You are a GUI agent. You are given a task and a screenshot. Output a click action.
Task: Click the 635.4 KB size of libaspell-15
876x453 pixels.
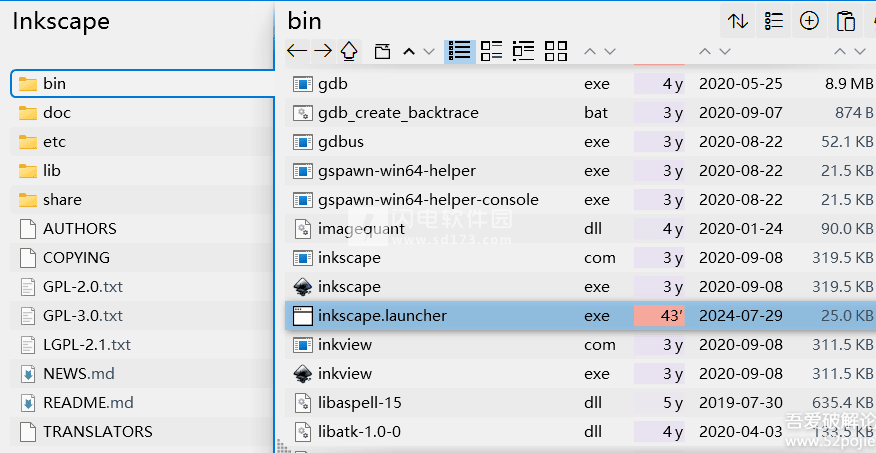pyautogui.click(x=843, y=403)
